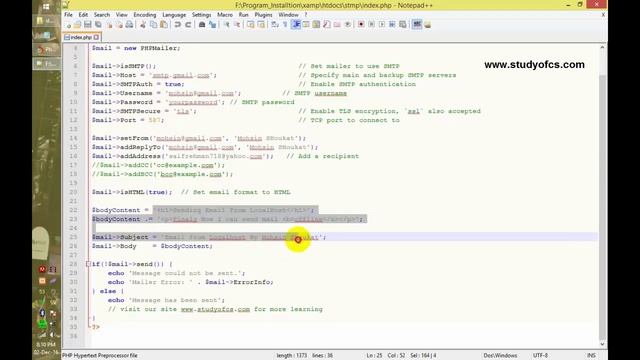The width and height of the screenshot is (640, 360).
Task: Toggle Show All Characters pilcrow icon
Action: pos(284,25)
